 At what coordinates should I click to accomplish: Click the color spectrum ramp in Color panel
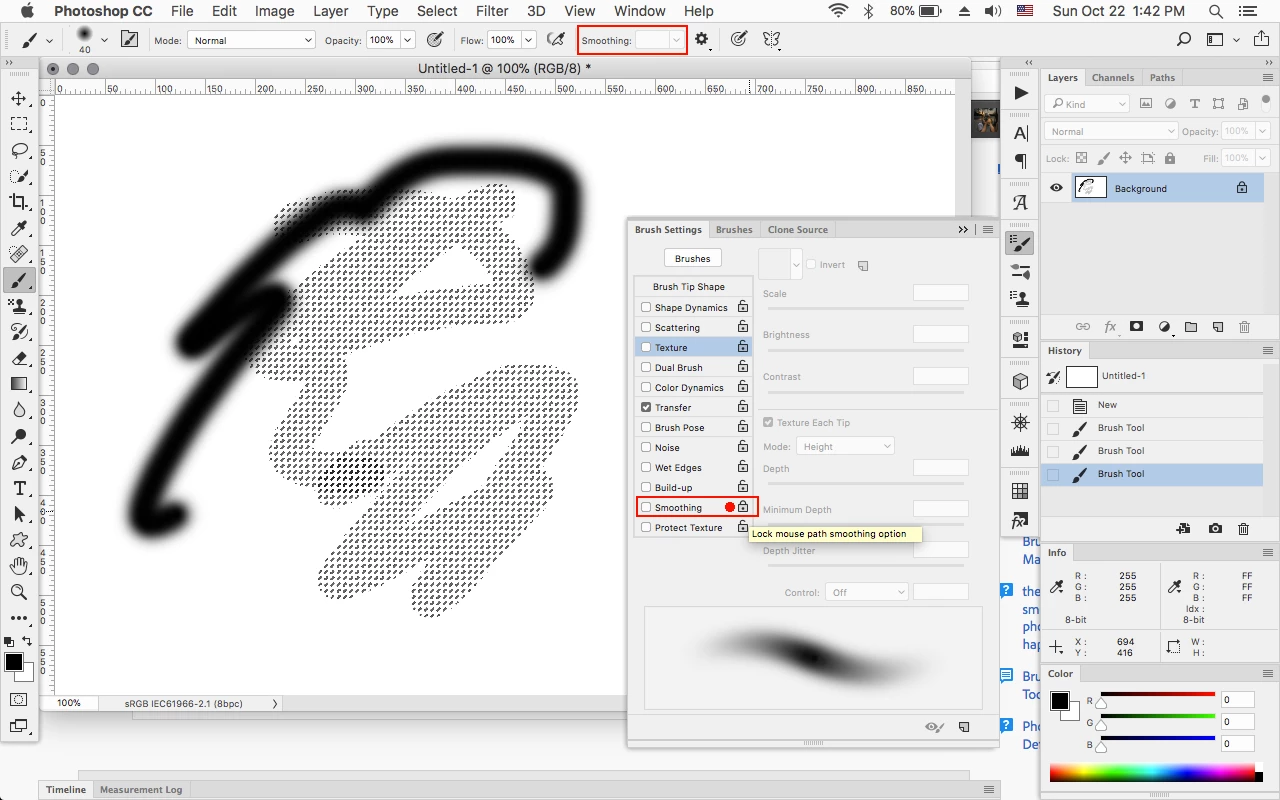1152,773
